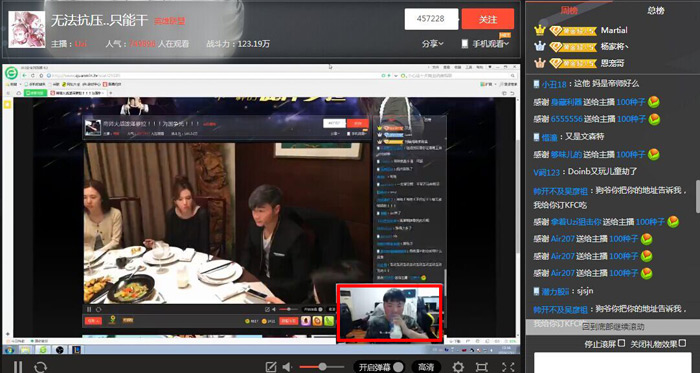Mute the stream with the speaker icon
This screenshot has height=373, width=700.
[x=287, y=367]
